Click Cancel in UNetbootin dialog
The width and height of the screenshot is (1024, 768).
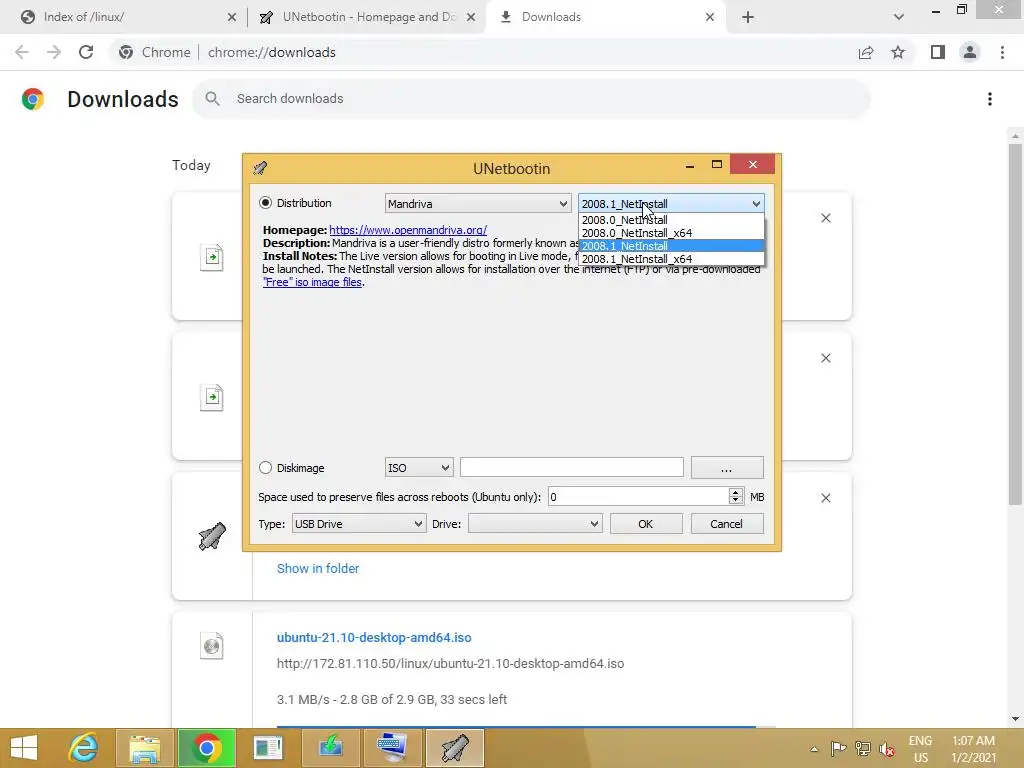(x=727, y=524)
